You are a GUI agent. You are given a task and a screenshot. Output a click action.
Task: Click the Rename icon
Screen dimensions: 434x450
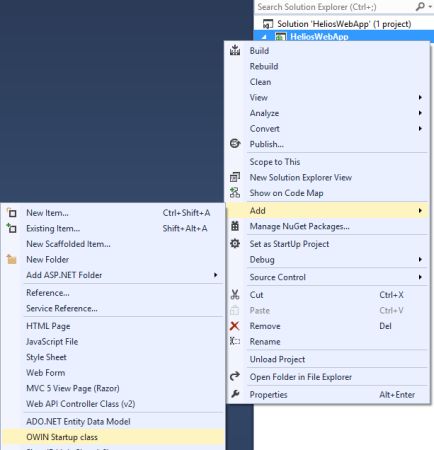(x=235, y=341)
